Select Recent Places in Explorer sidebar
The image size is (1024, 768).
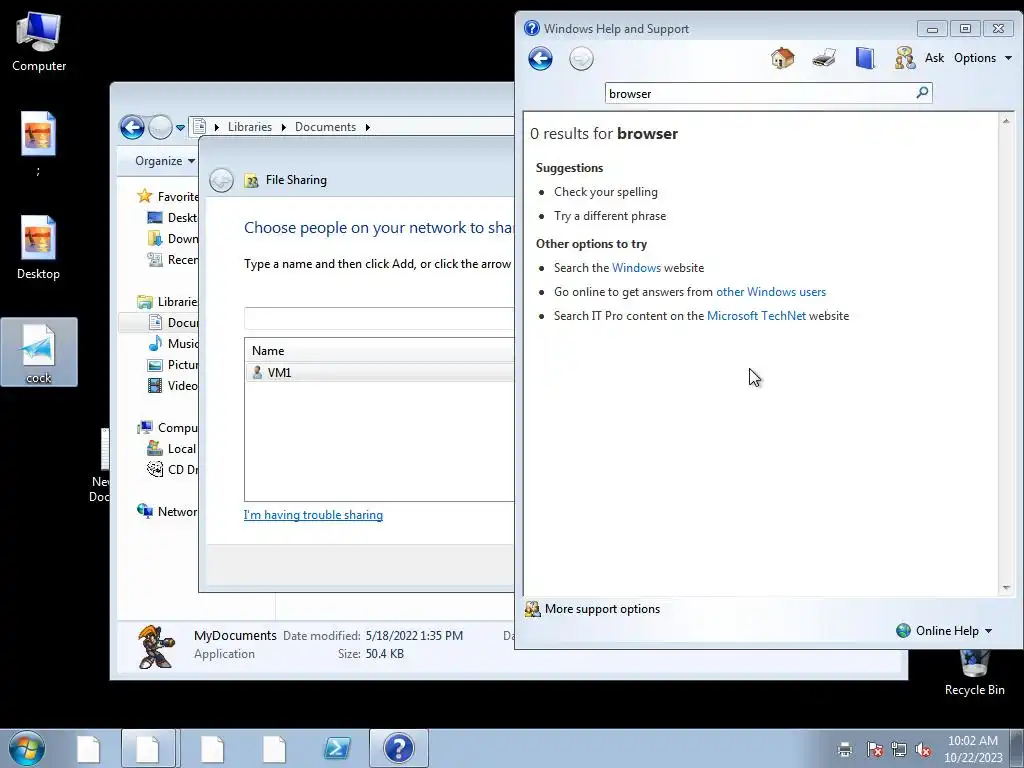[172, 259]
